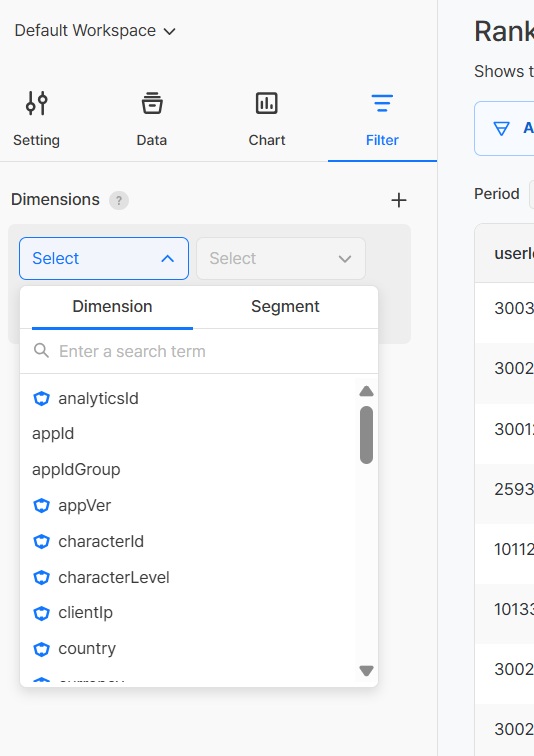Switch to the Dimension tab
534x756 pixels.
112,307
